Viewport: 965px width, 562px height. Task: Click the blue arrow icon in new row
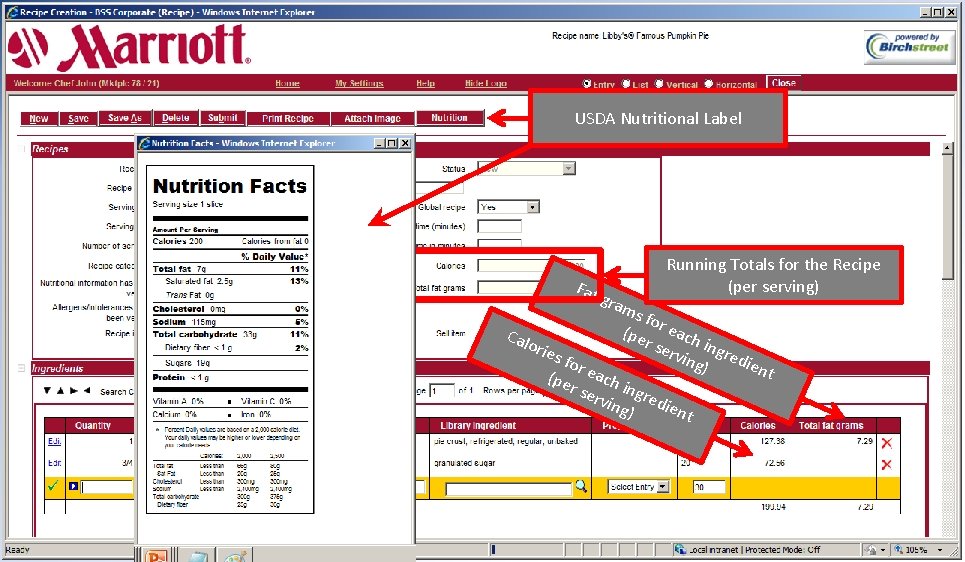[74, 486]
